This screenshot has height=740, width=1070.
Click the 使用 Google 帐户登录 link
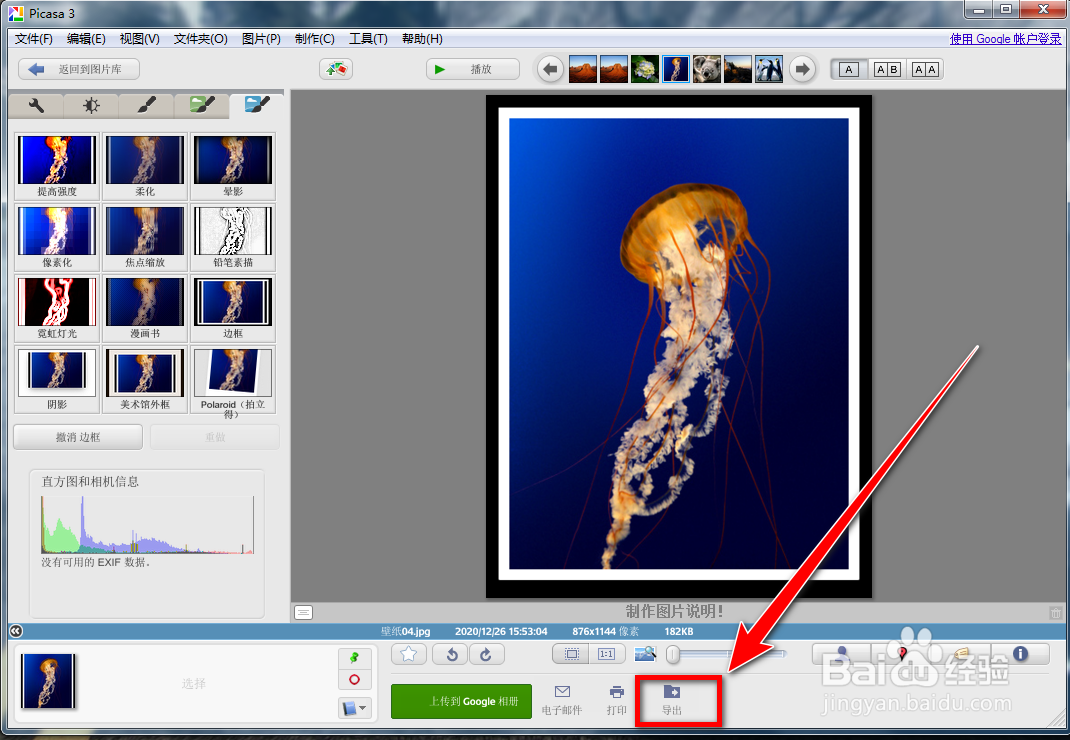[1005, 38]
